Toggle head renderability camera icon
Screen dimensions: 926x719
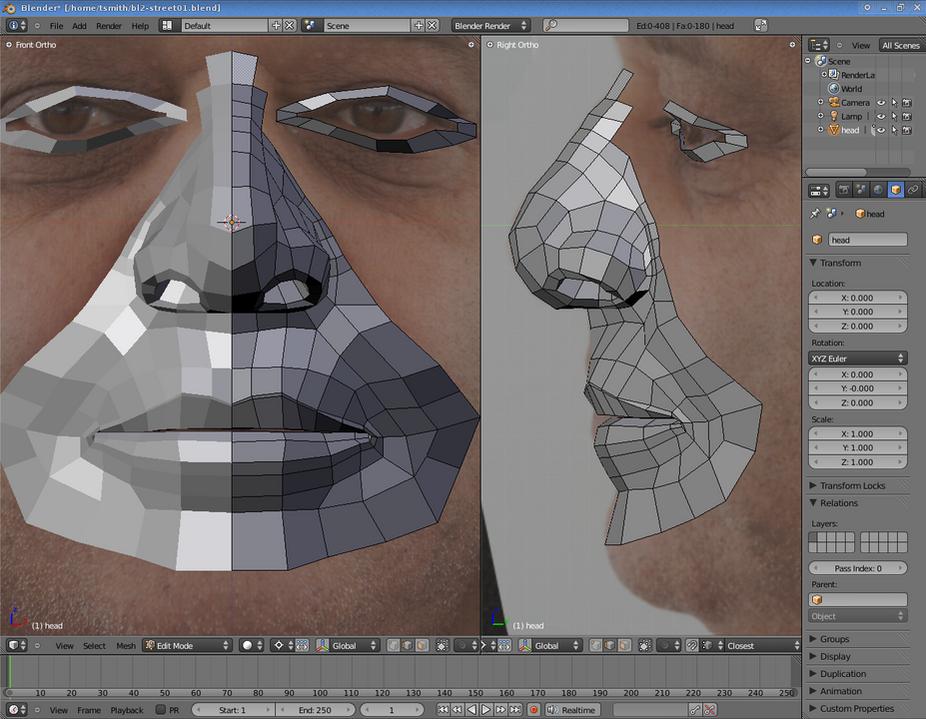(x=907, y=130)
